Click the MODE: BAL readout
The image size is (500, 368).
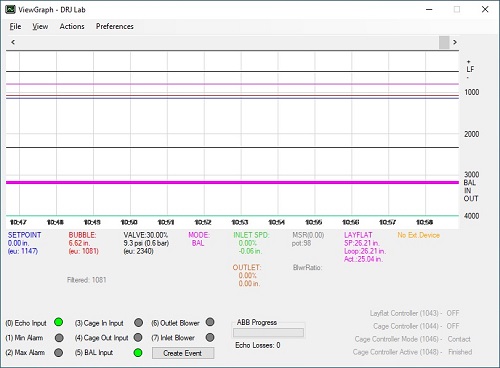(x=199, y=239)
